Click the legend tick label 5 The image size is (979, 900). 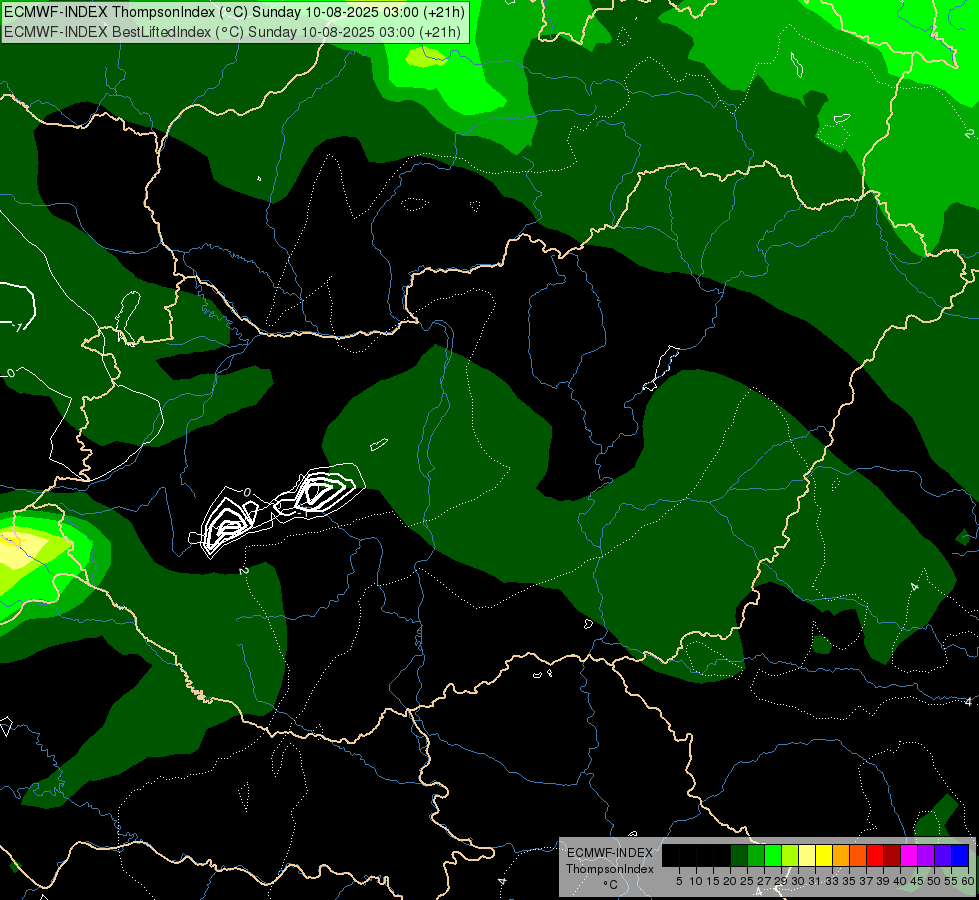[x=679, y=881]
